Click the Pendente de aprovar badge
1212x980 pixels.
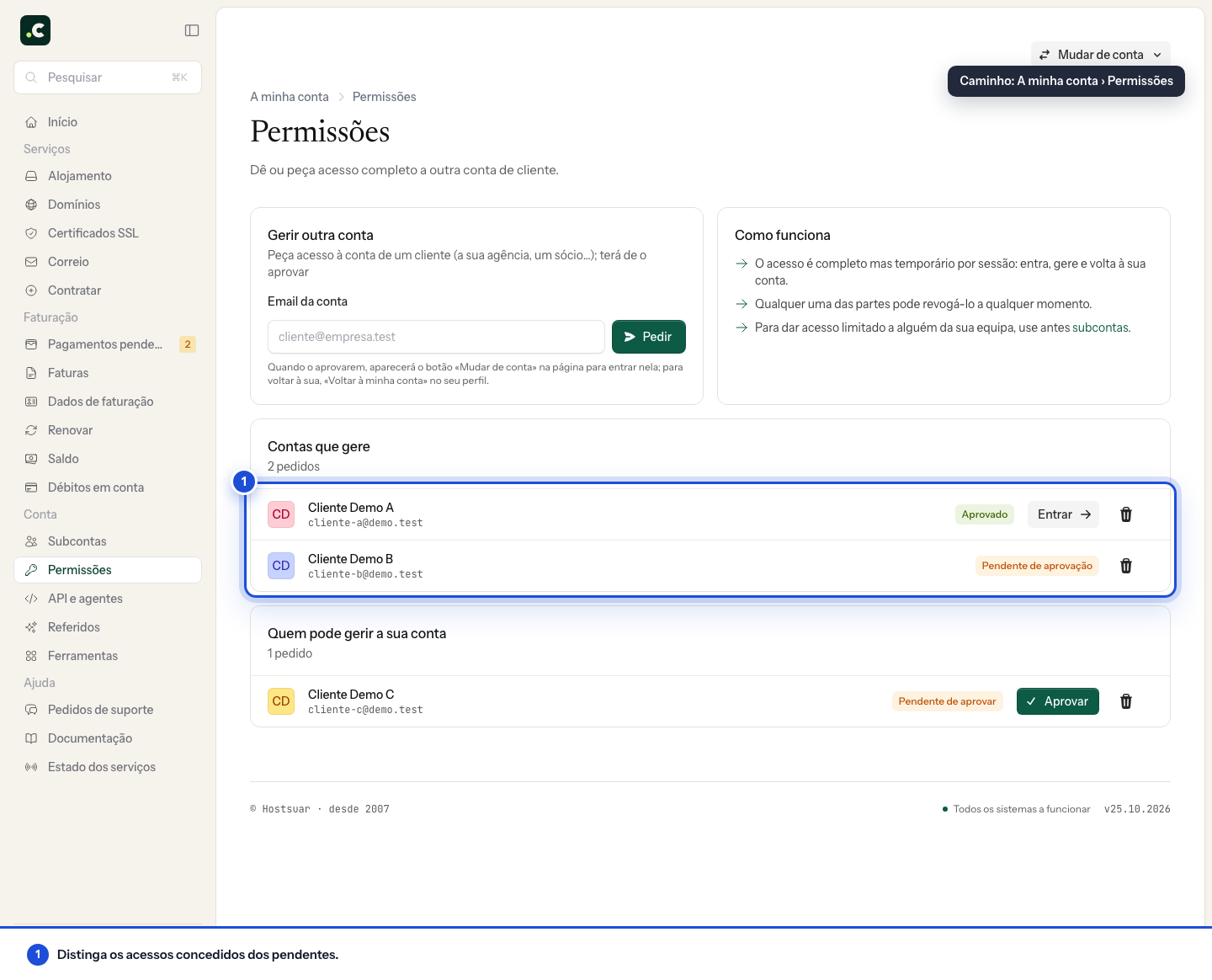947,701
